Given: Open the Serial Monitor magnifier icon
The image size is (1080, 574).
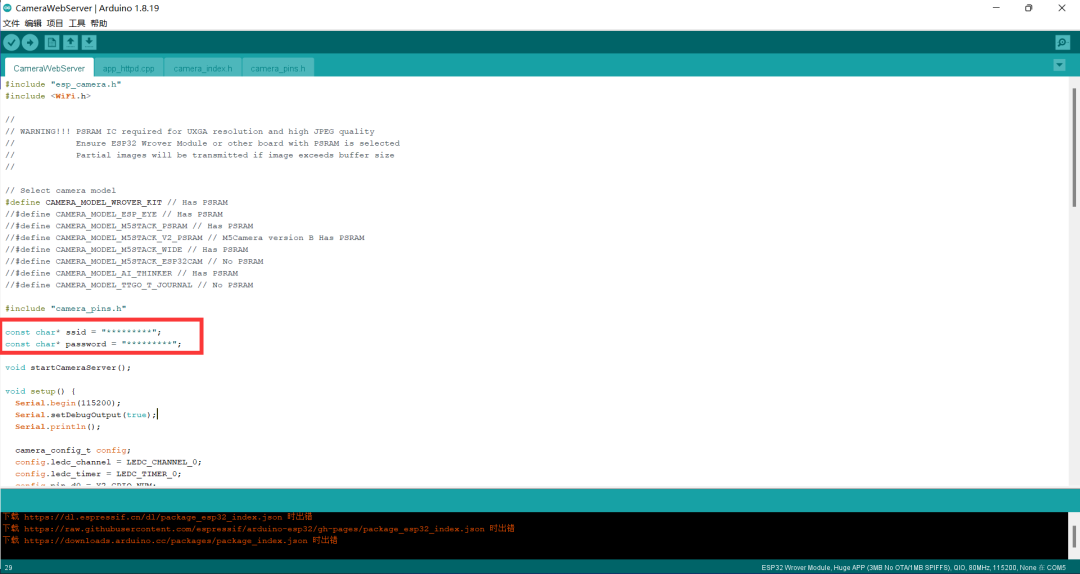Looking at the screenshot, I should 1062,43.
